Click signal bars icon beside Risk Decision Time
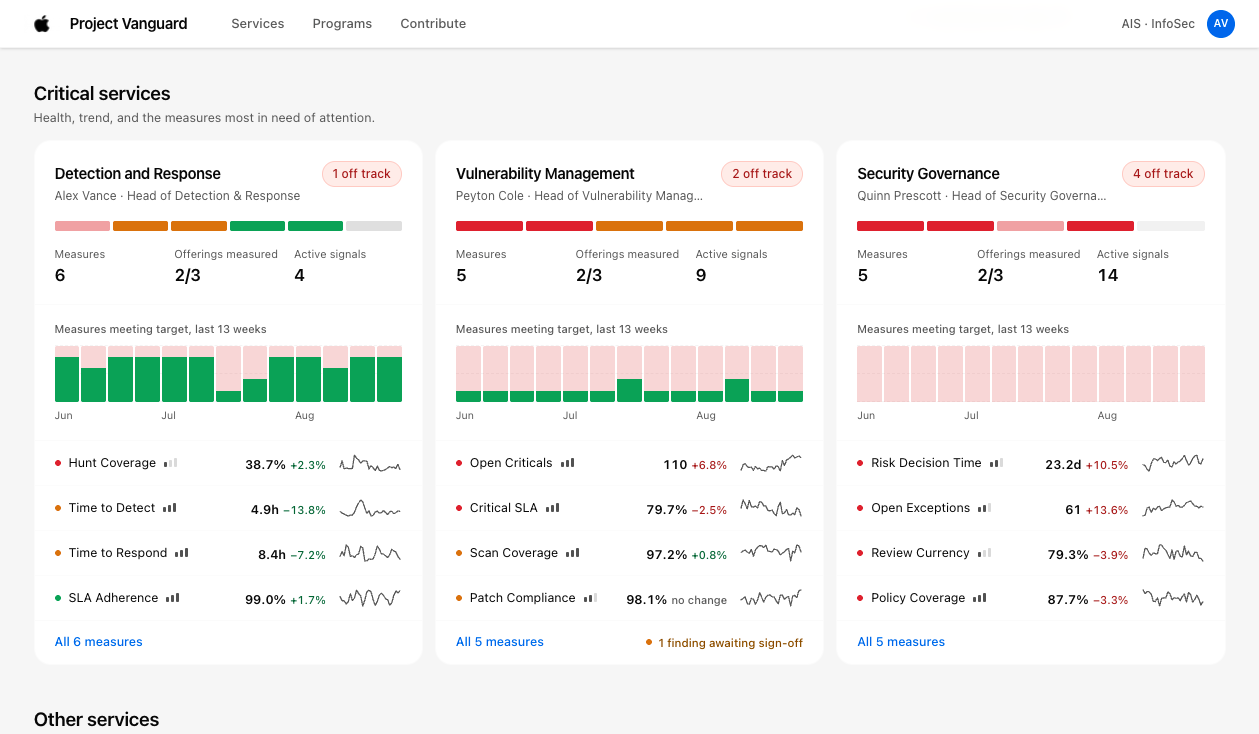Viewport: 1259px width, 734px height. (996, 463)
